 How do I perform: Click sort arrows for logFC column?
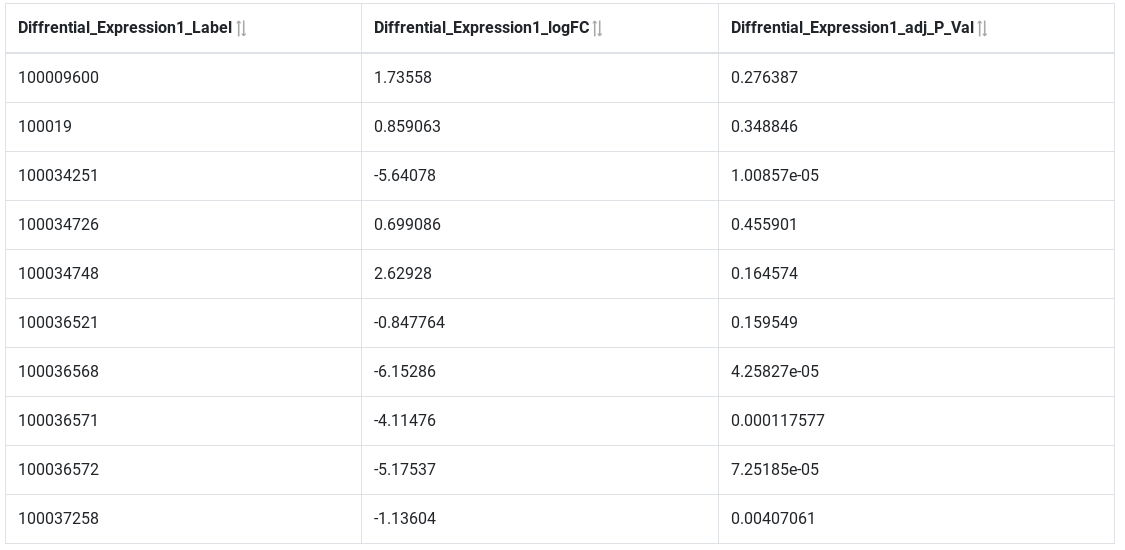[x=598, y=29]
